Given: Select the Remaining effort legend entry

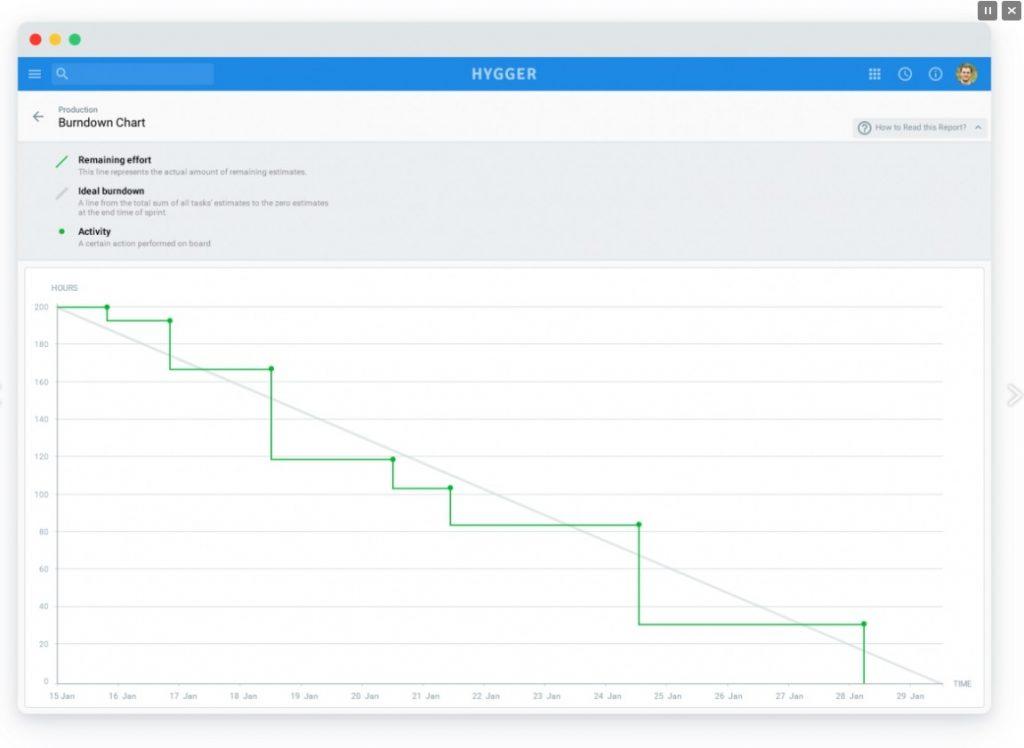Looking at the screenshot, I should [117, 160].
